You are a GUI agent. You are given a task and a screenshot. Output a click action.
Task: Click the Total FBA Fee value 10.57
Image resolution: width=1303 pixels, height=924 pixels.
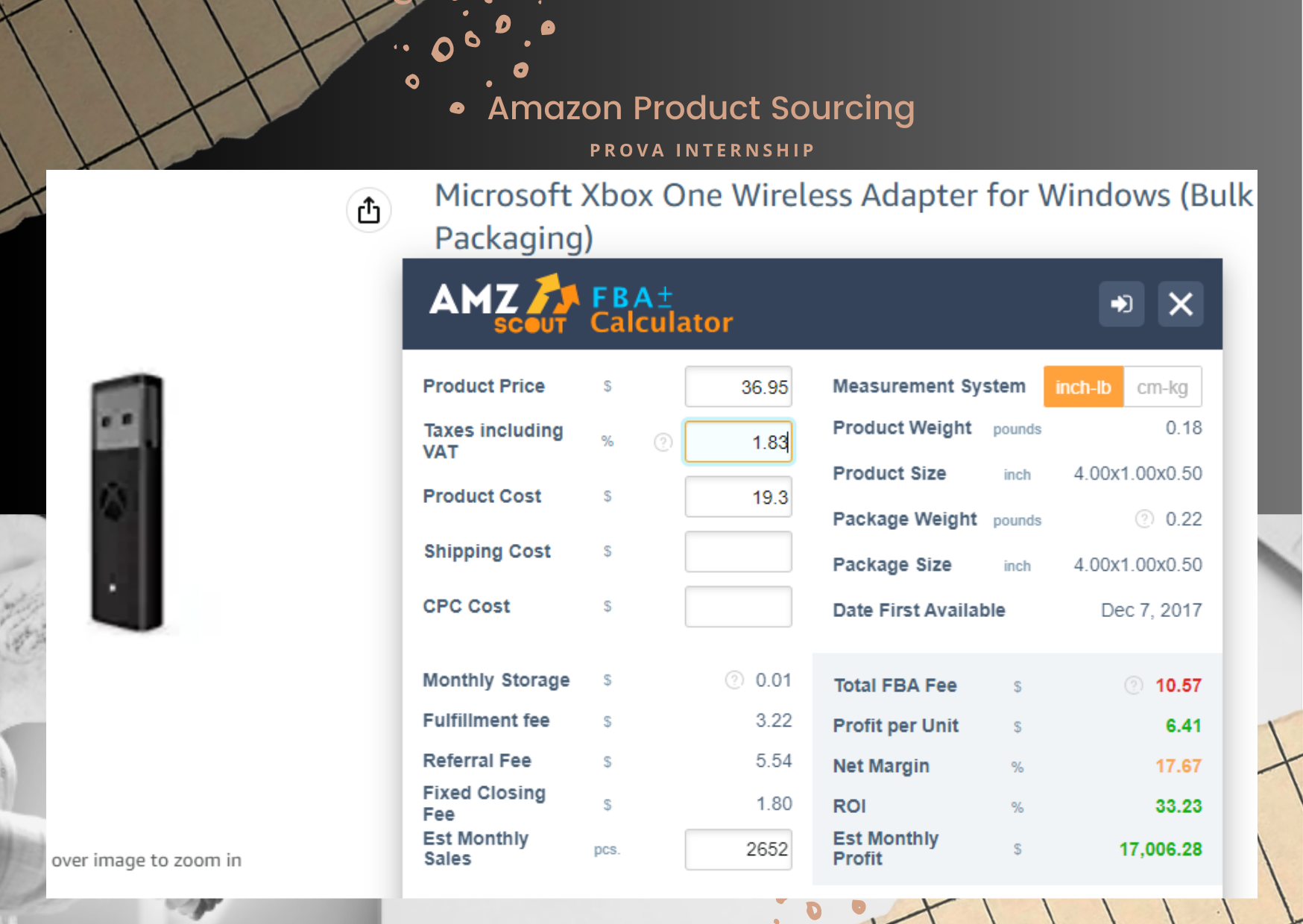pyautogui.click(x=1179, y=685)
